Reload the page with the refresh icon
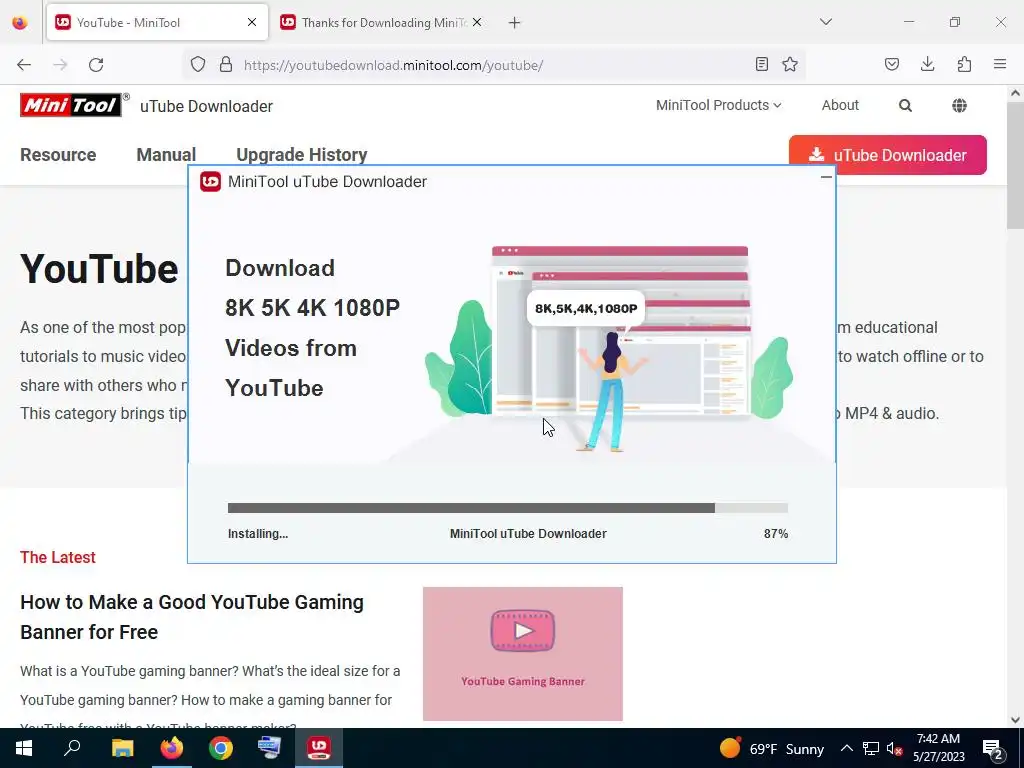 96,65
